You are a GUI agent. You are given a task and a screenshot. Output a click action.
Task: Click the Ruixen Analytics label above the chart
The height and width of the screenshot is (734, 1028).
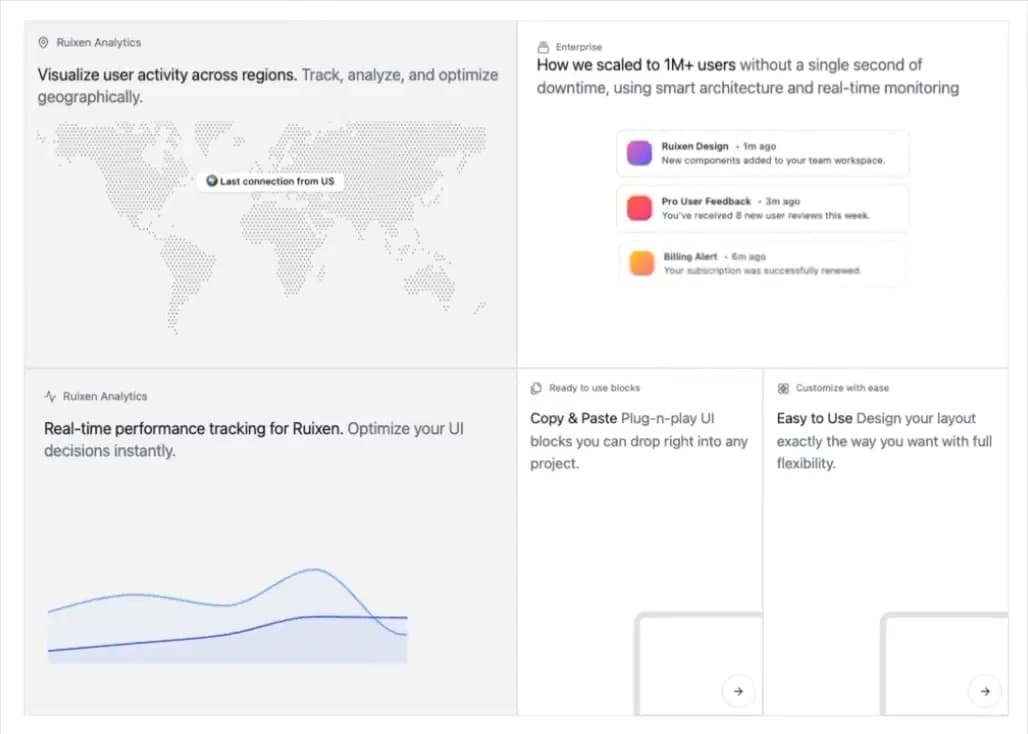(x=105, y=396)
